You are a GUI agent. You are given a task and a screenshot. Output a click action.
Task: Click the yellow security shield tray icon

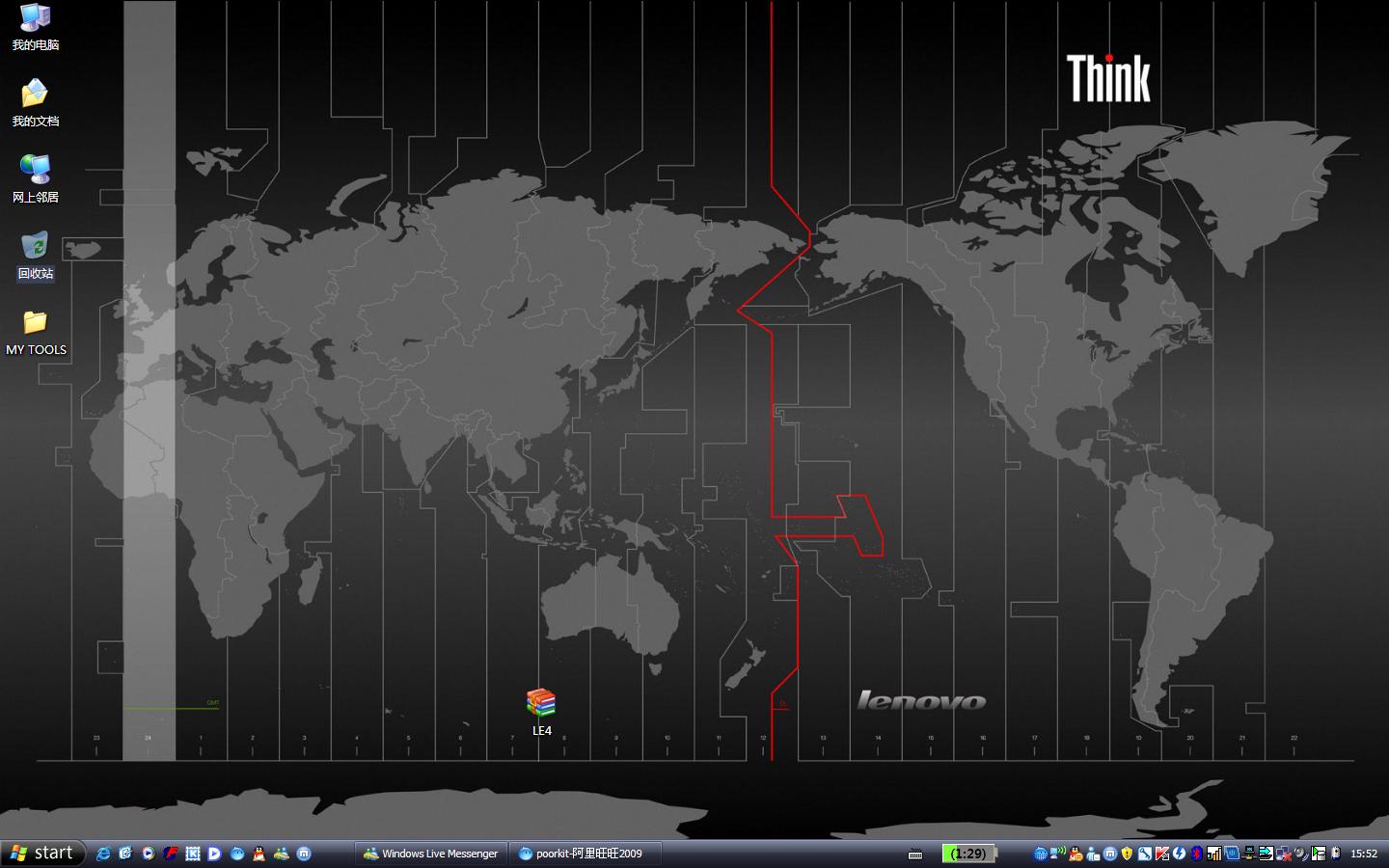(1127, 854)
